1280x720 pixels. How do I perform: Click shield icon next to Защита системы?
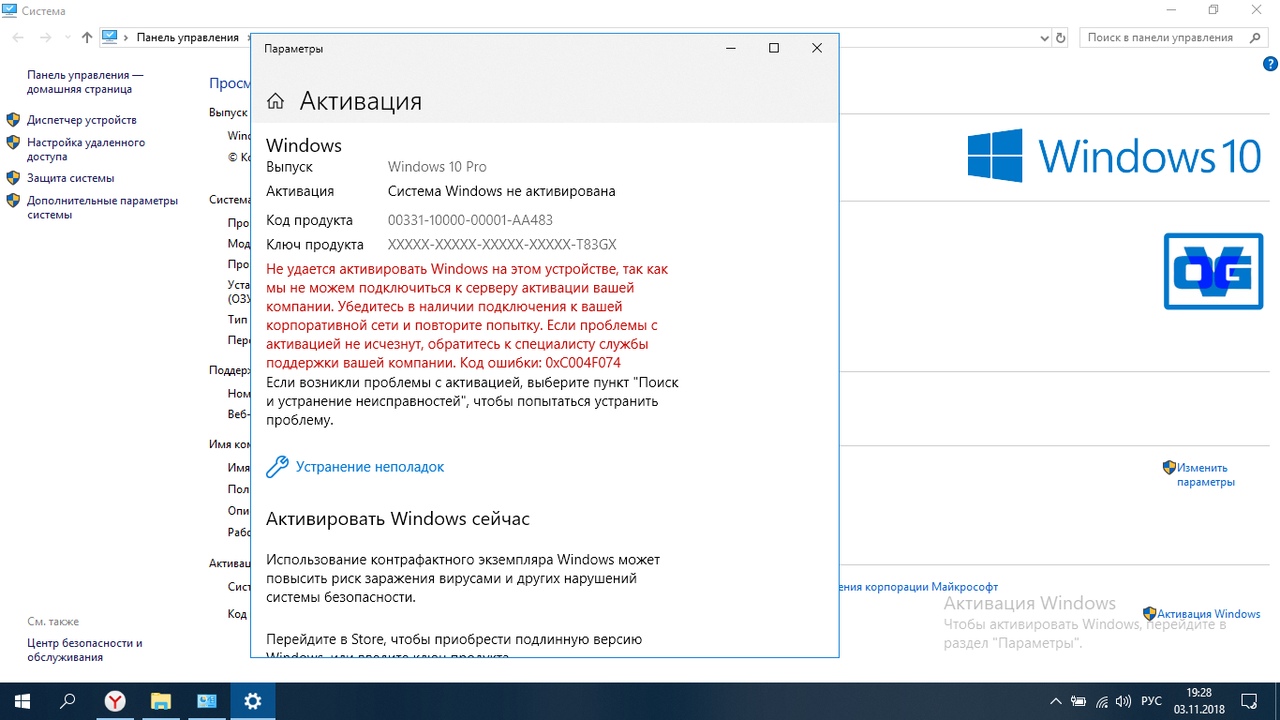coord(13,178)
